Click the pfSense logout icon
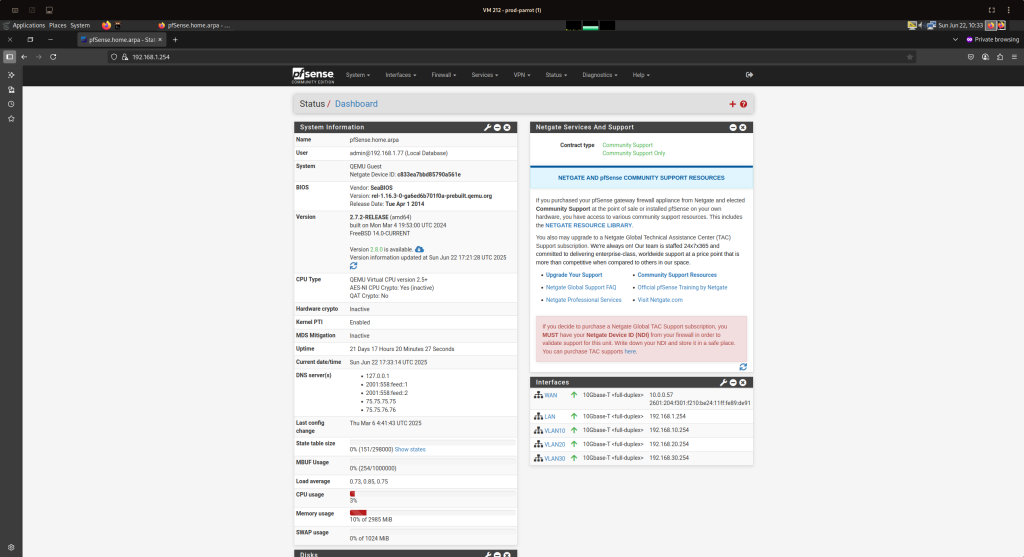1024x557 pixels. (x=749, y=75)
